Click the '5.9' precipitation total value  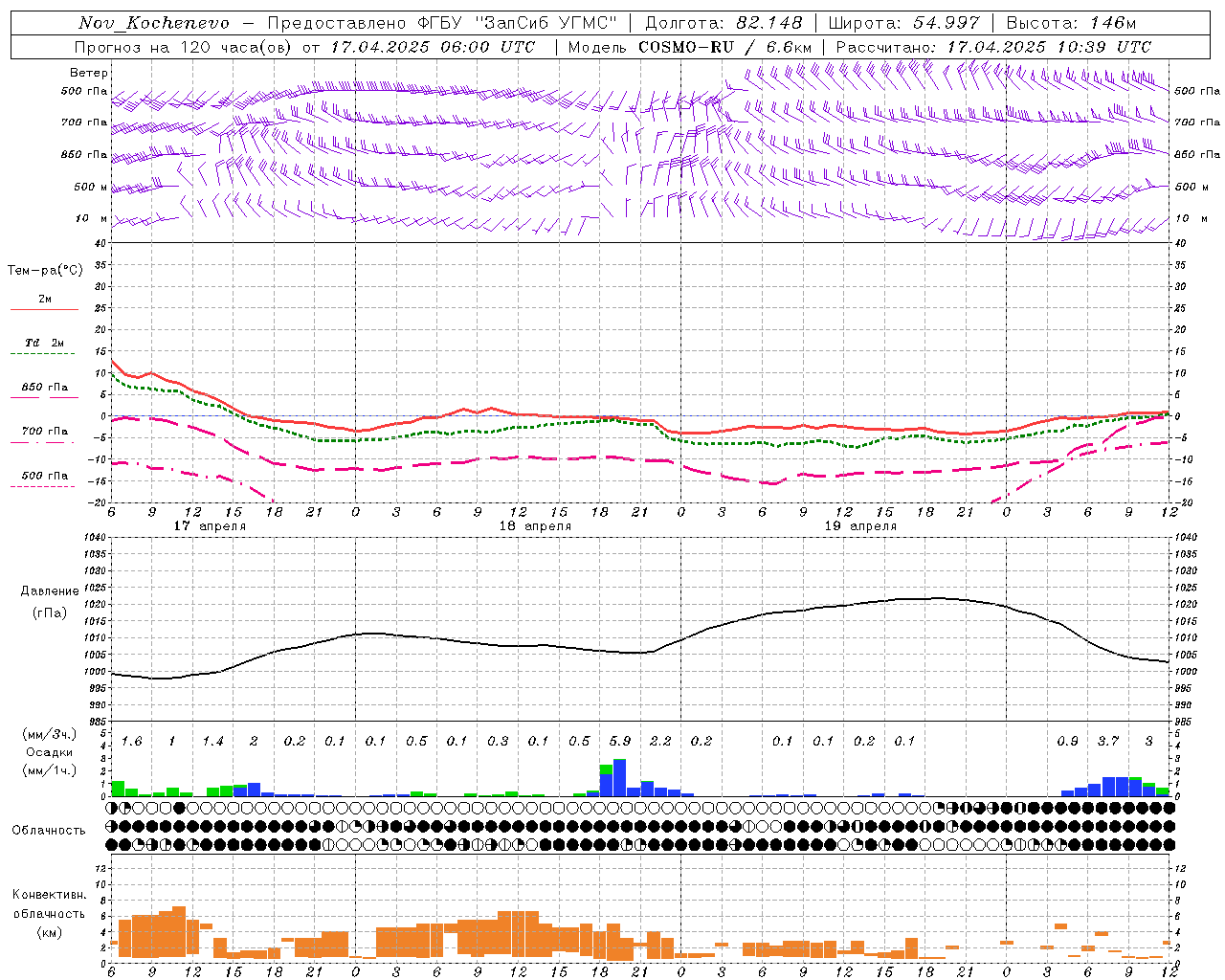[x=620, y=741]
